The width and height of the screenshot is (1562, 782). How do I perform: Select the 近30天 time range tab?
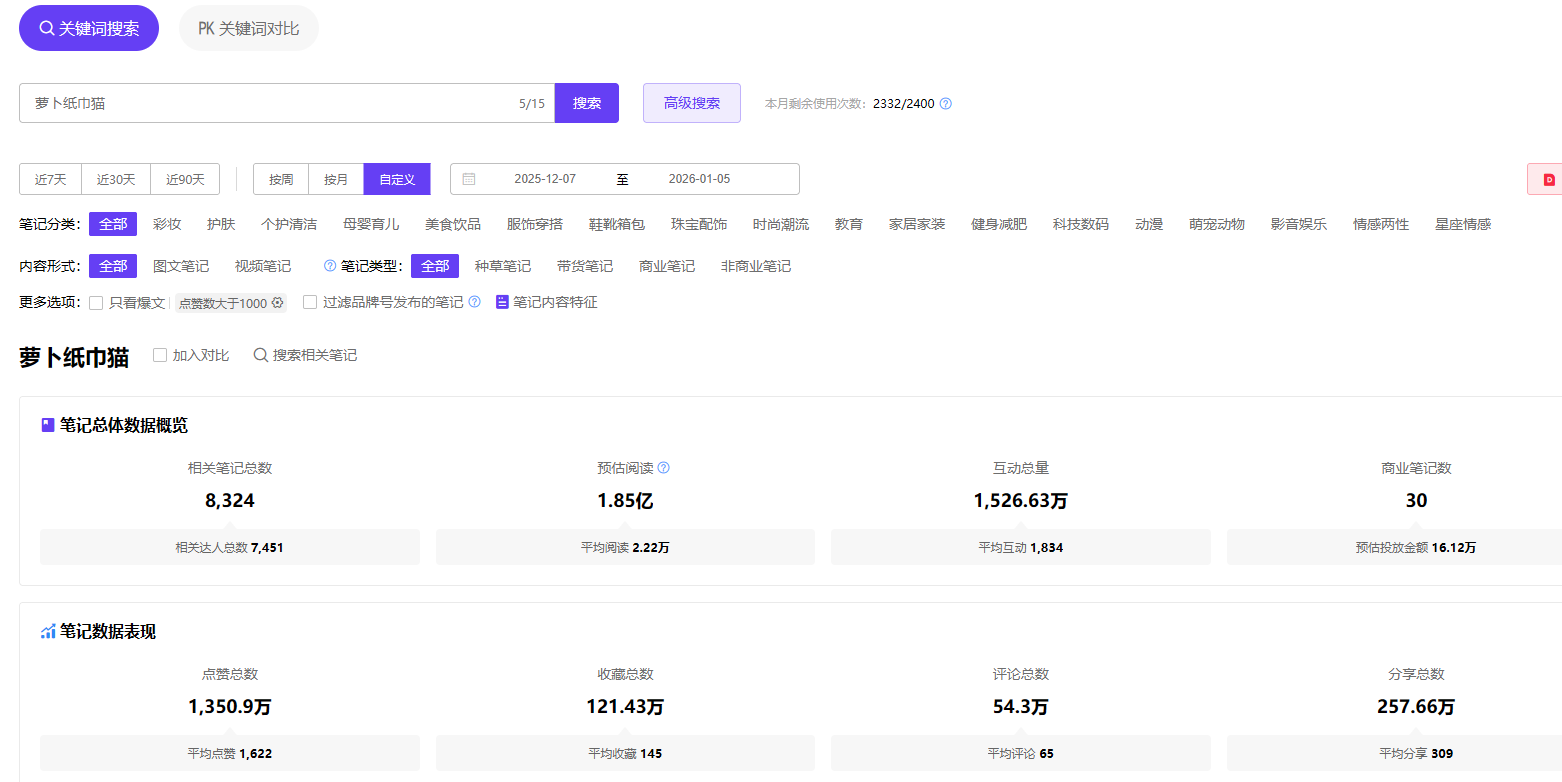(x=116, y=180)
